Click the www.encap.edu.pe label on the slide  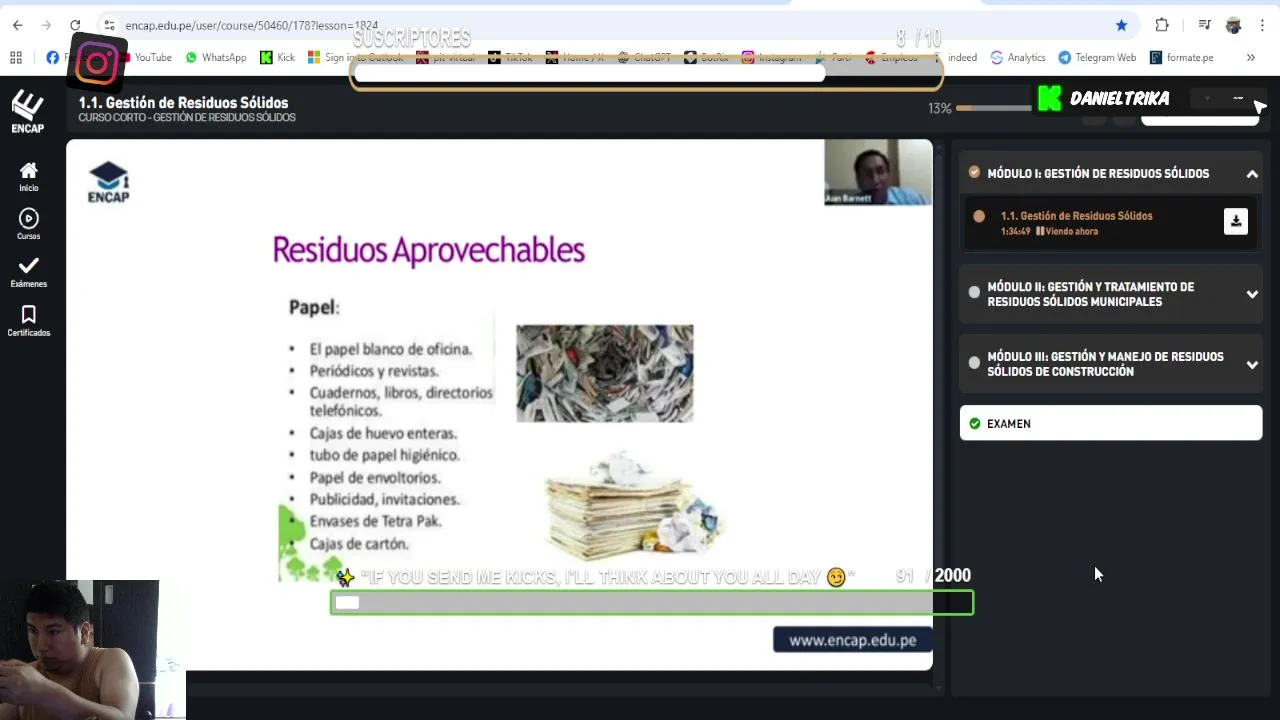coord(852,640)
